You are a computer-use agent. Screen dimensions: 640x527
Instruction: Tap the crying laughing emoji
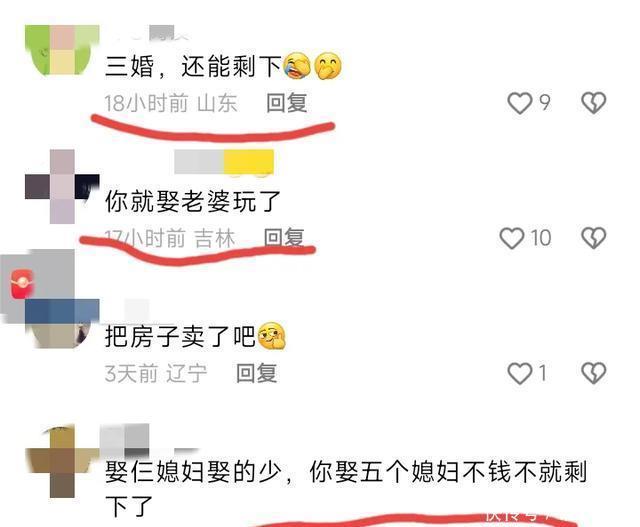pyautogui.click(x=298, y=66)
